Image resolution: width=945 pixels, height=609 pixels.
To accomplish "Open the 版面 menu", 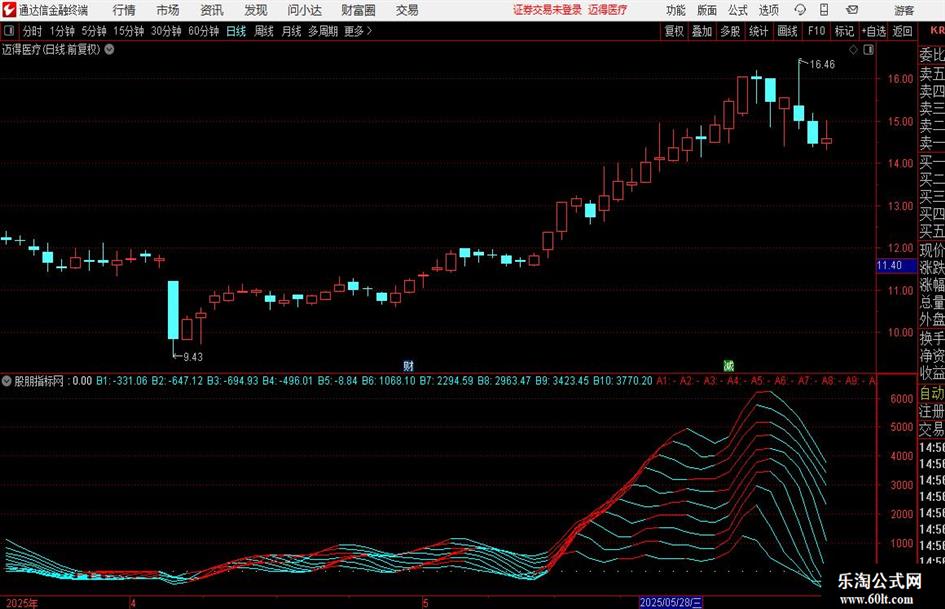I will click(706, 10).
